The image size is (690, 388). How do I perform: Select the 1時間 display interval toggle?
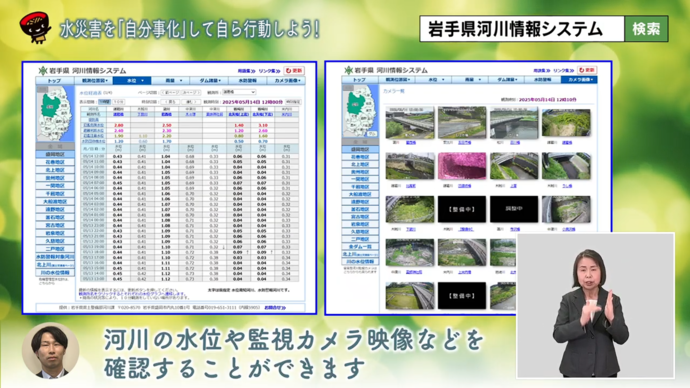pos(104,102)
